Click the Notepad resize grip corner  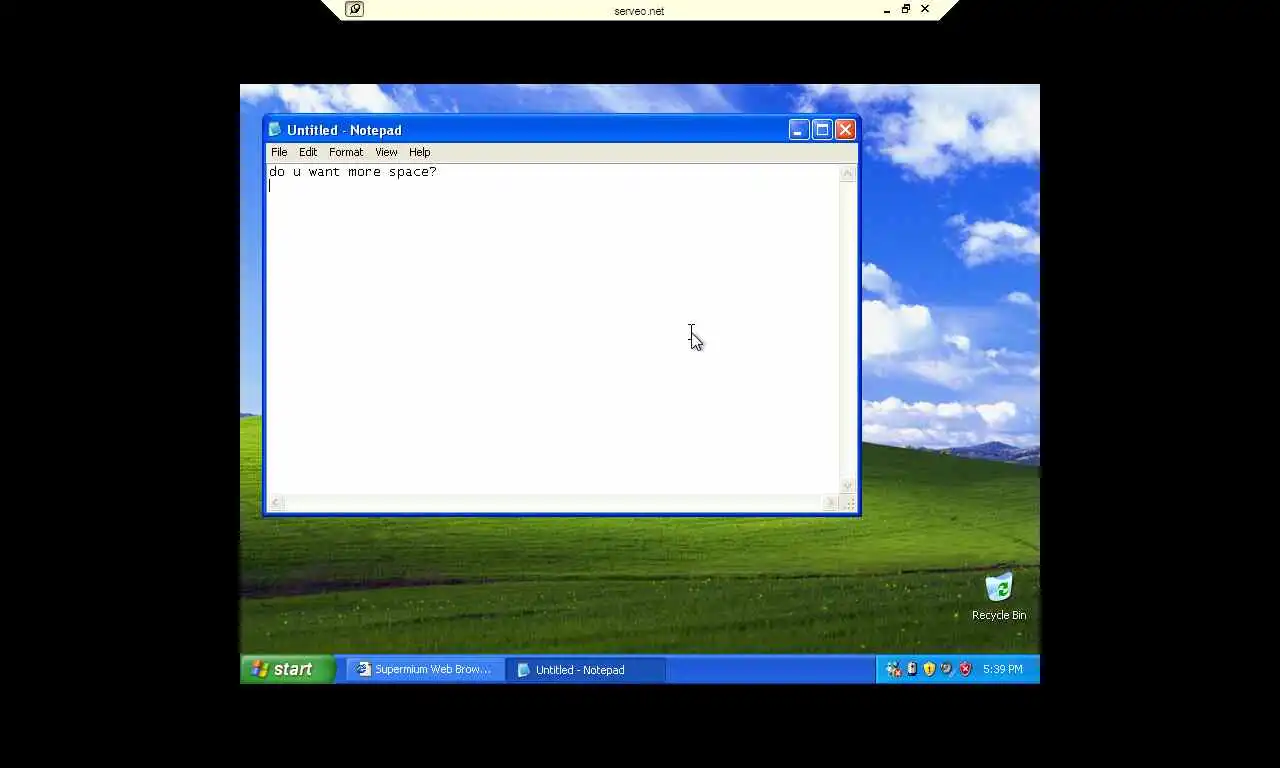coord(849,504)
